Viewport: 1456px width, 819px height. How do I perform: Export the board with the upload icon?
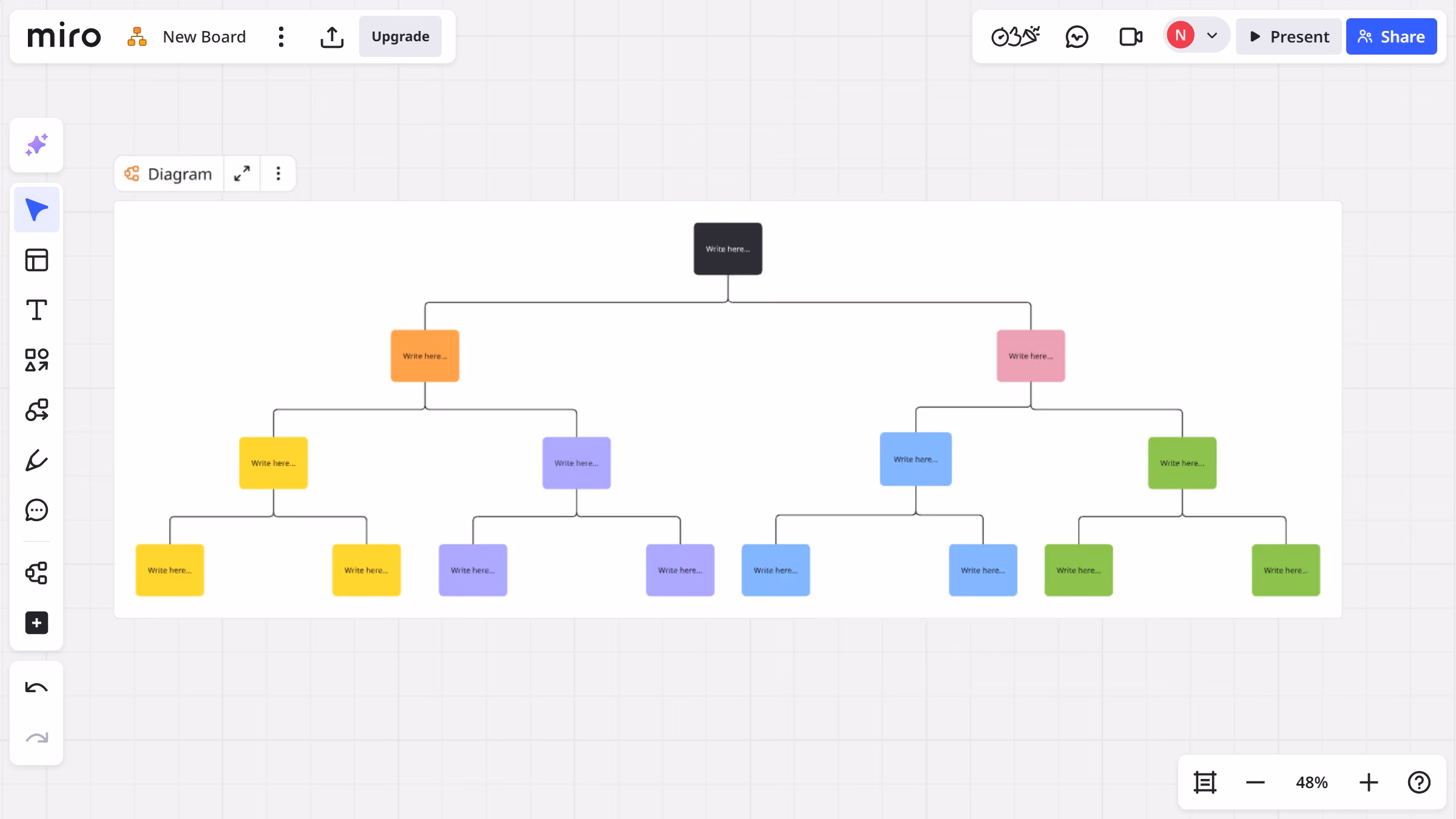[332, 37]
